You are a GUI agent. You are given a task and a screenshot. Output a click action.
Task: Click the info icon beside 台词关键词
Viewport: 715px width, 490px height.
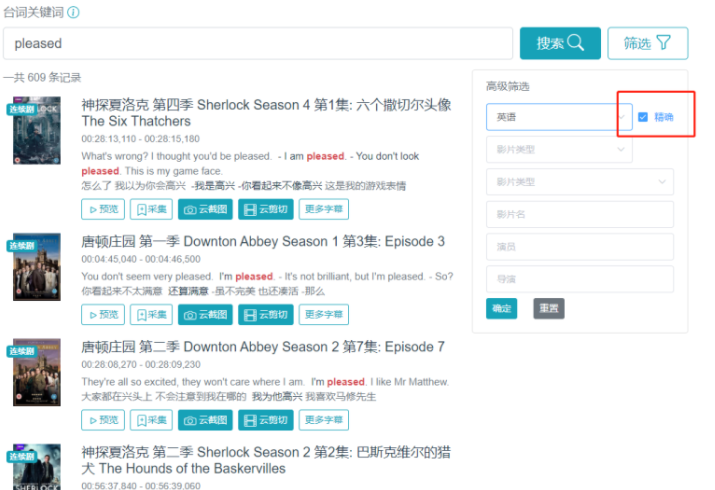(x=74, y=12)
